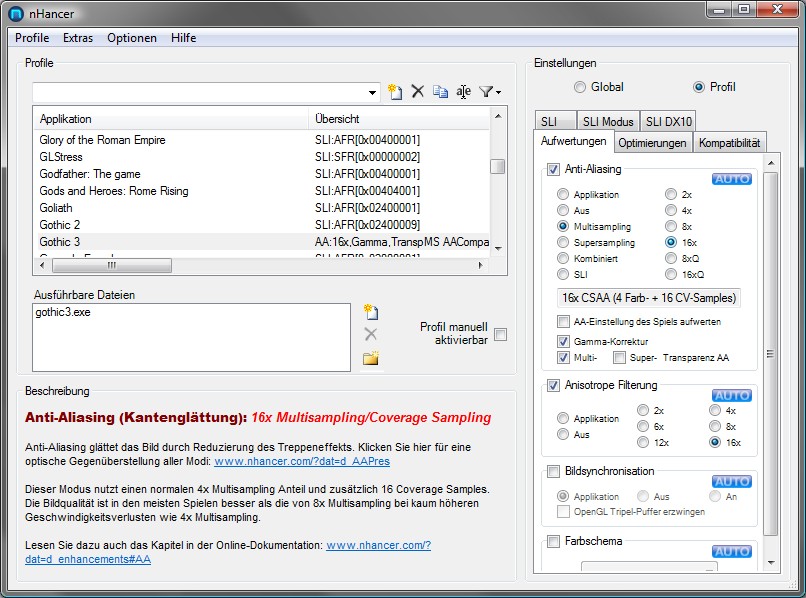This screenshot has width=806, height=598.
Task: Open the Farbschema dropdown list
Action: pyautogui.click(x=650, y=570)
